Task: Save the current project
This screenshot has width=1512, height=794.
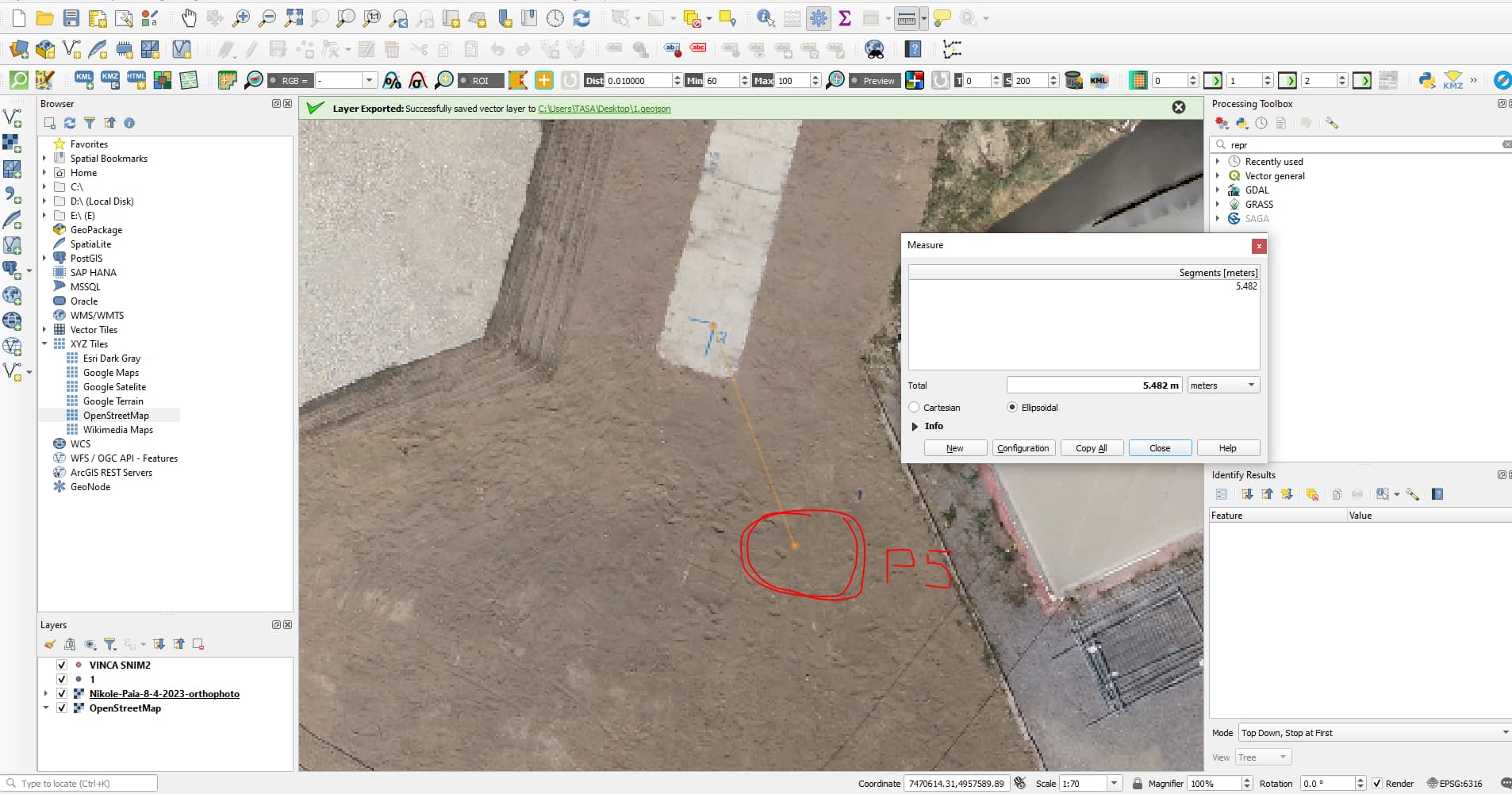Action: point(71,17)
